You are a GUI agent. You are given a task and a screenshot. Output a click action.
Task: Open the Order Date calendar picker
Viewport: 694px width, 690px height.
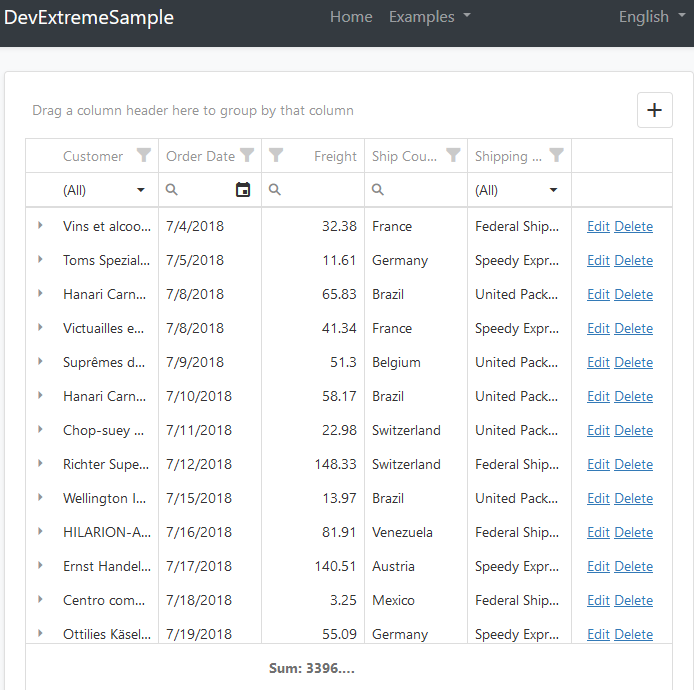point(243,190)
